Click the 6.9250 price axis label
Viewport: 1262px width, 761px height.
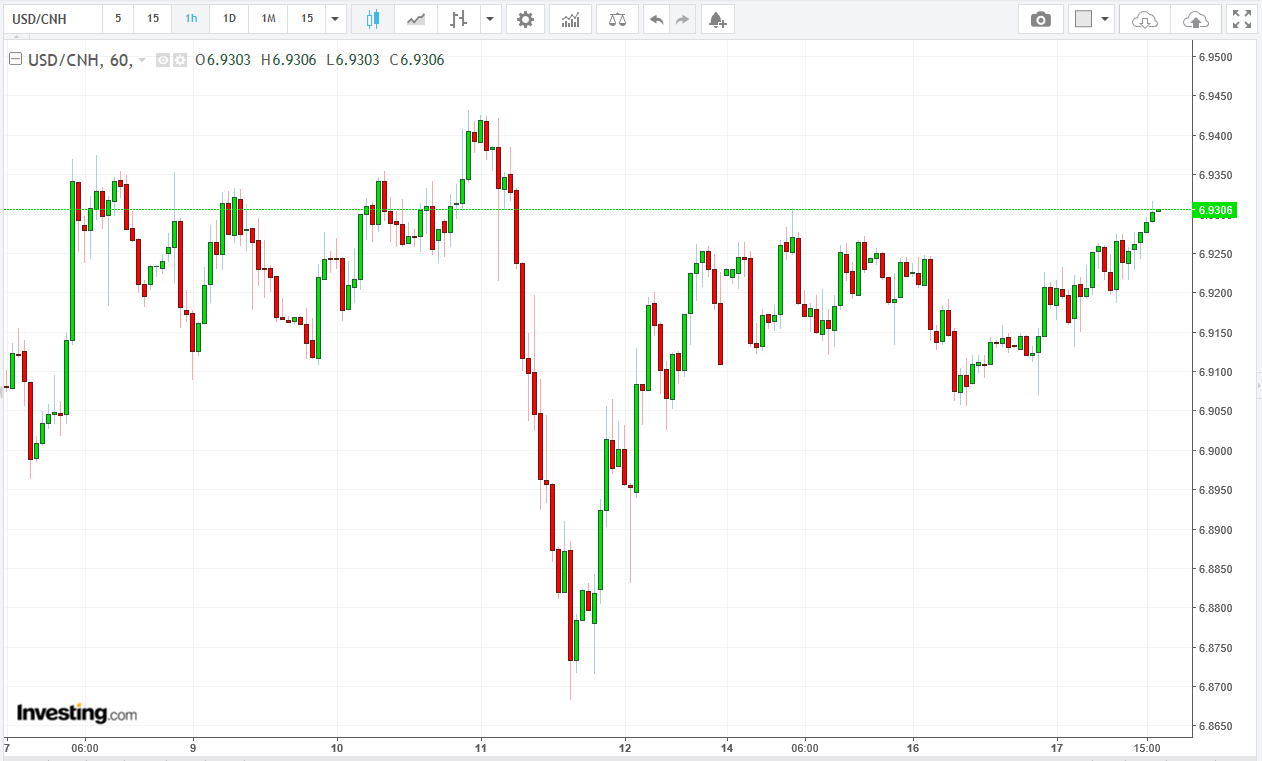coord(1216,254)
